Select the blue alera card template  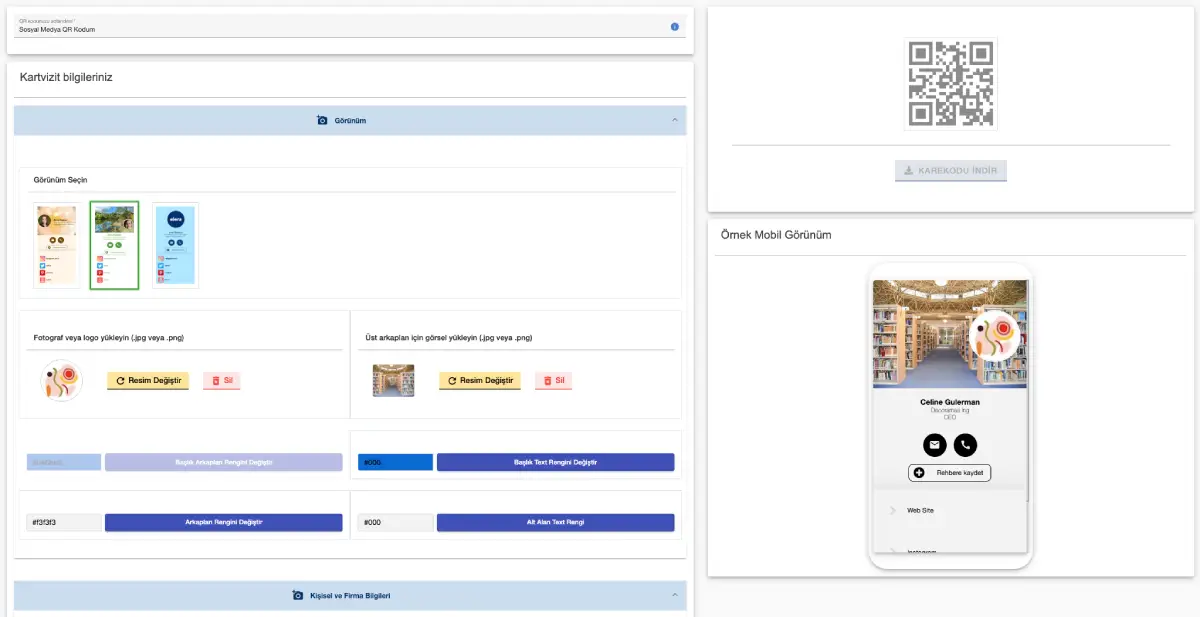[175, 244]
